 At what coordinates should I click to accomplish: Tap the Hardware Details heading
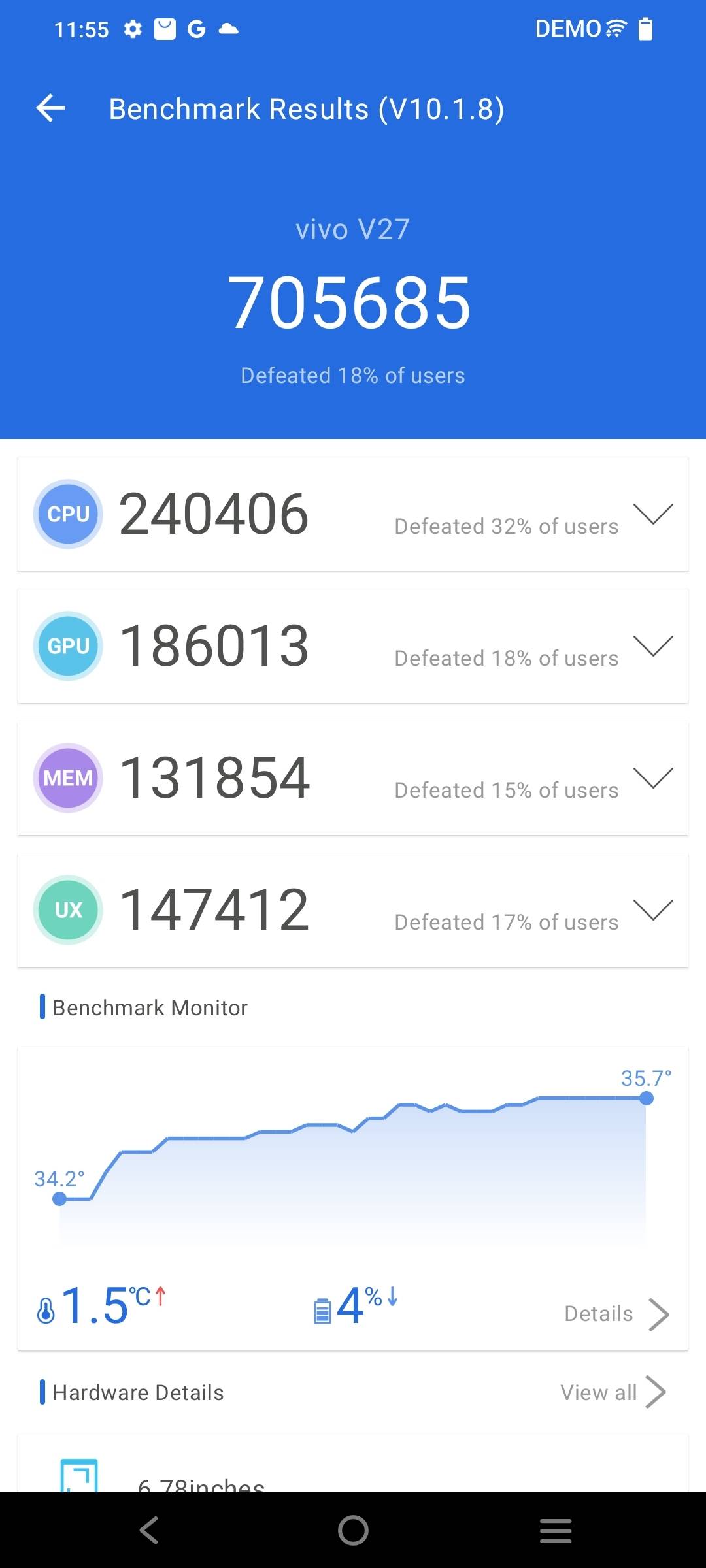[138, 1393]
